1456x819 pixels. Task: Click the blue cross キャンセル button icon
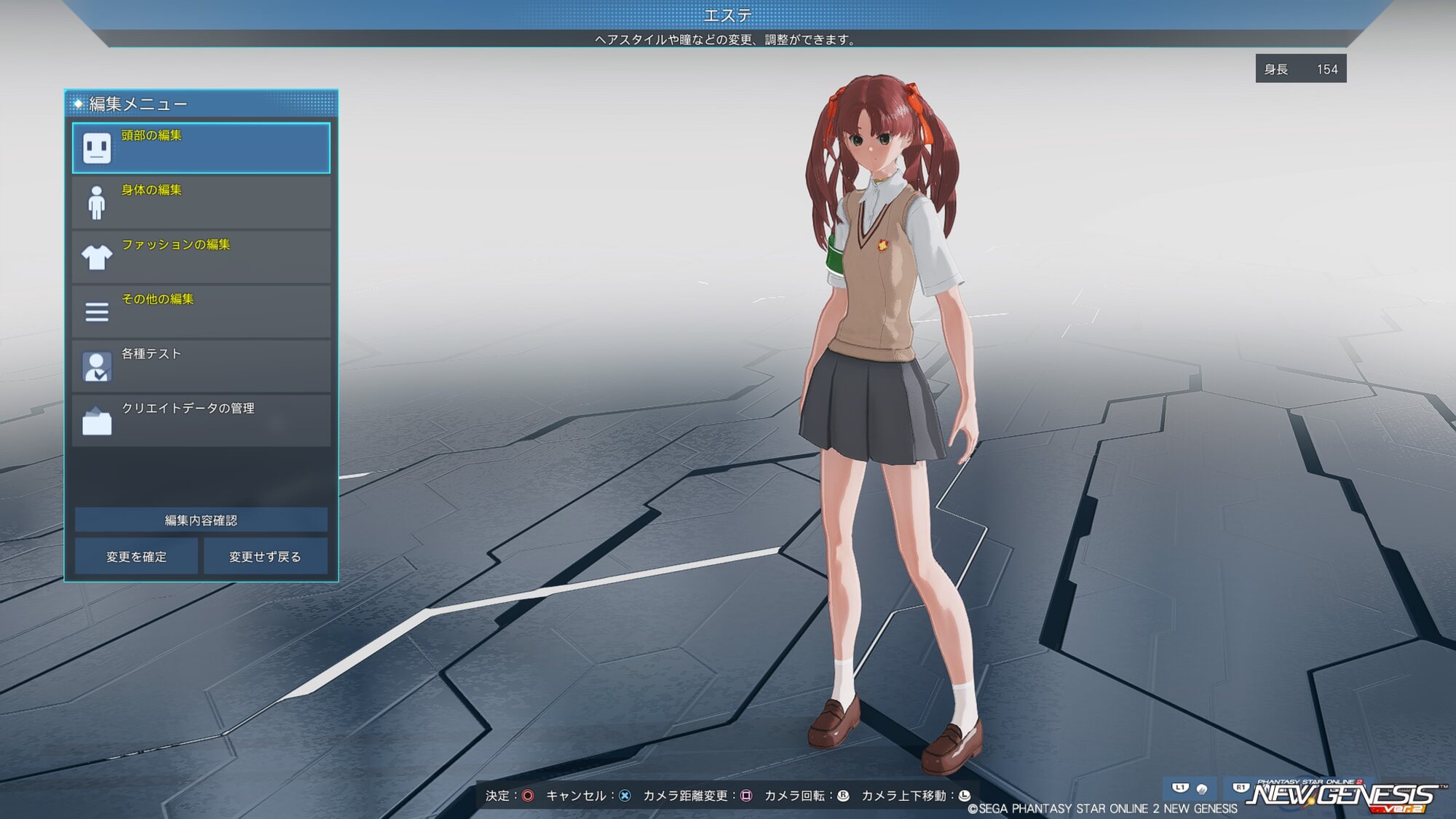tap(625, 796)
